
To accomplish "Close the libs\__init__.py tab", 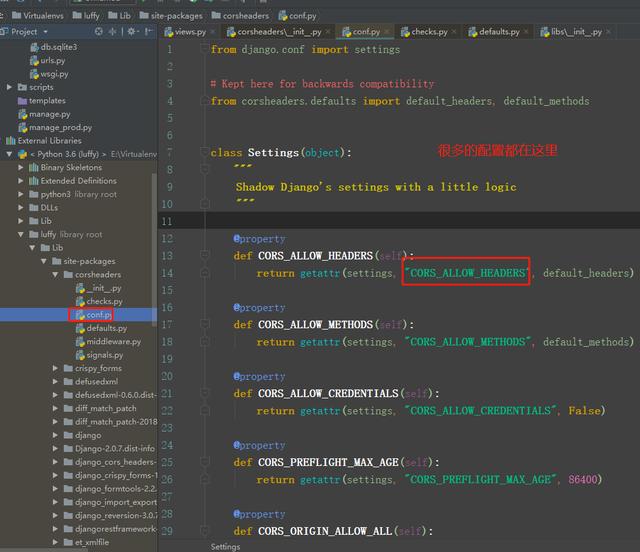I will coord(608,32).
